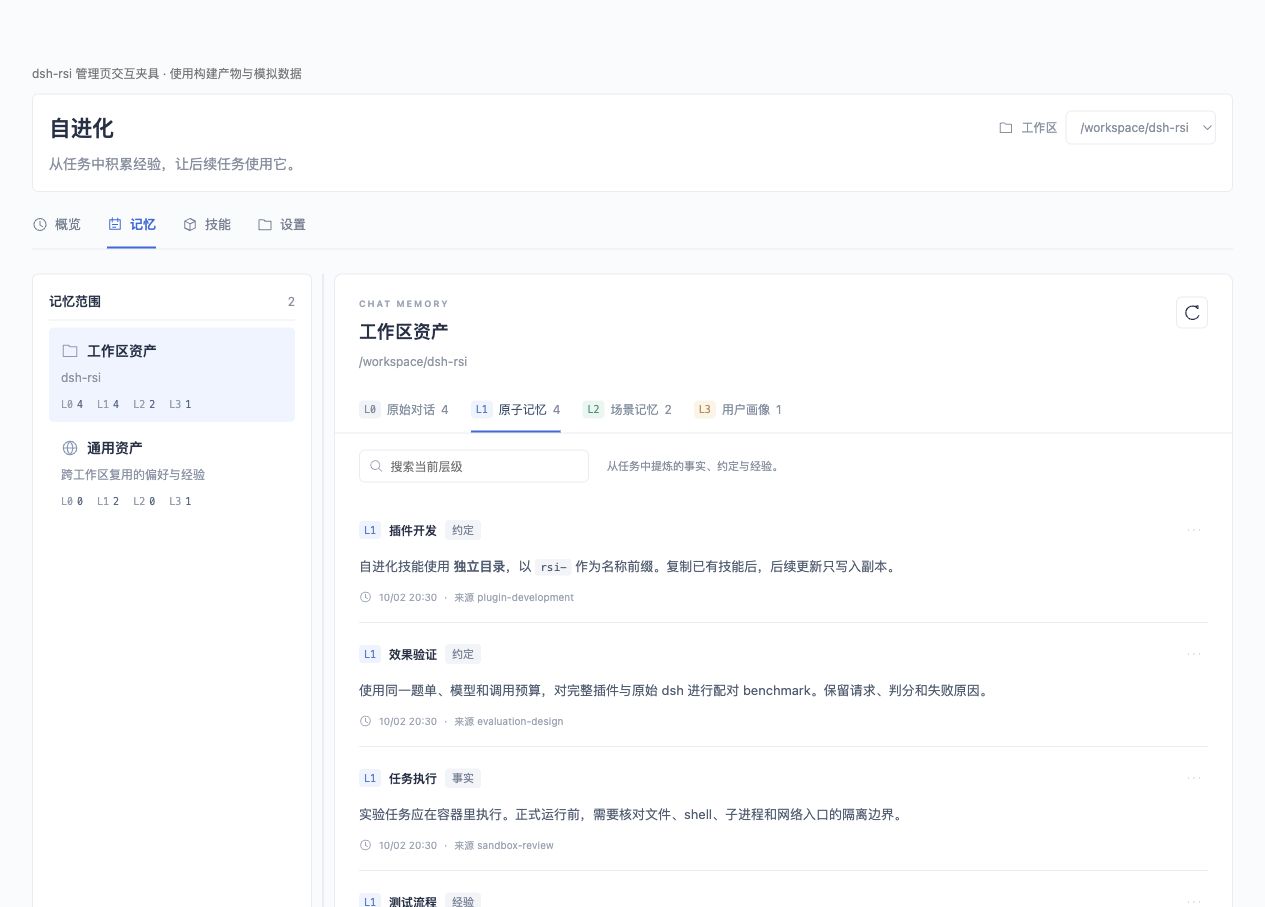Screen dimensions: 1265x907
Task: Select the L3 用户画像 tab
Action: click(739, 409)
